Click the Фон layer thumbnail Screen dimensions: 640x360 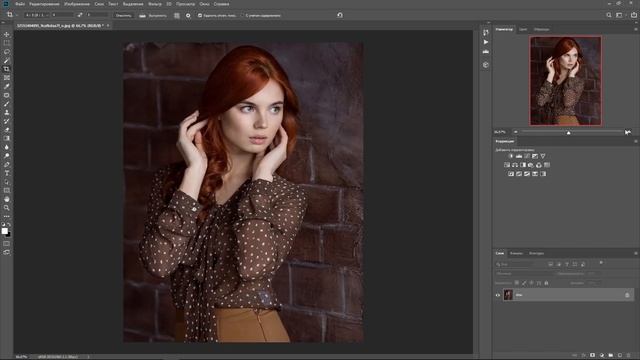(508, 295)
